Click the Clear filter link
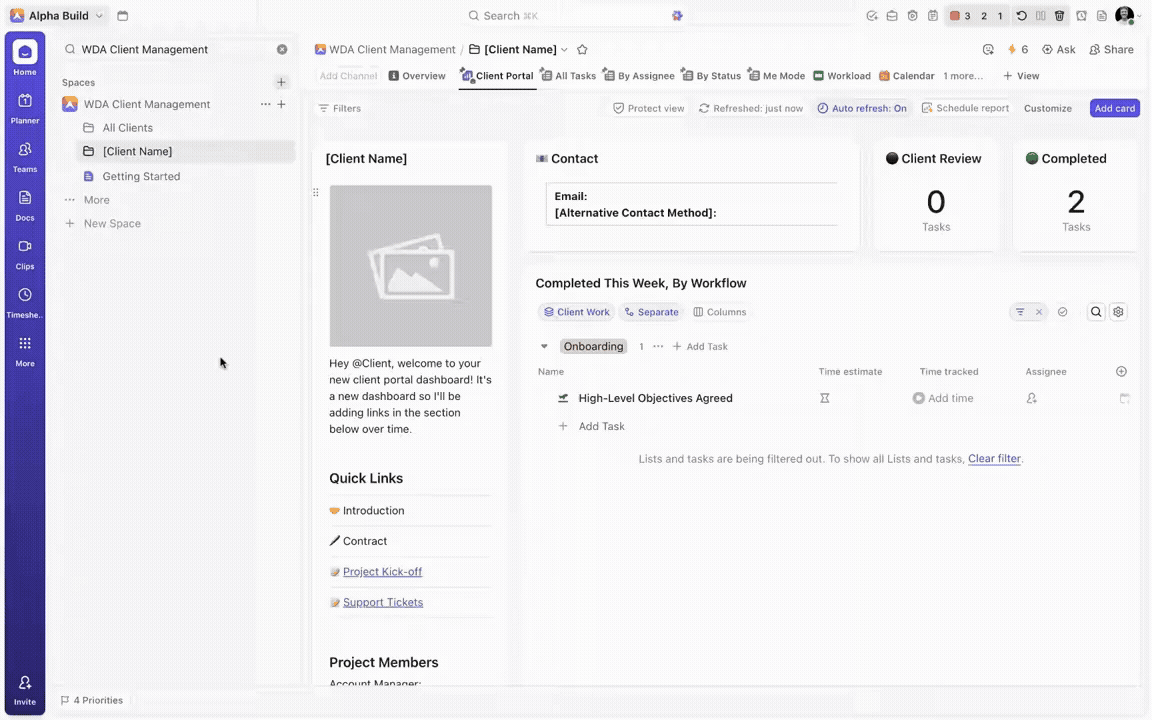Screen dimensions: 1152x720 pos(994,458)
